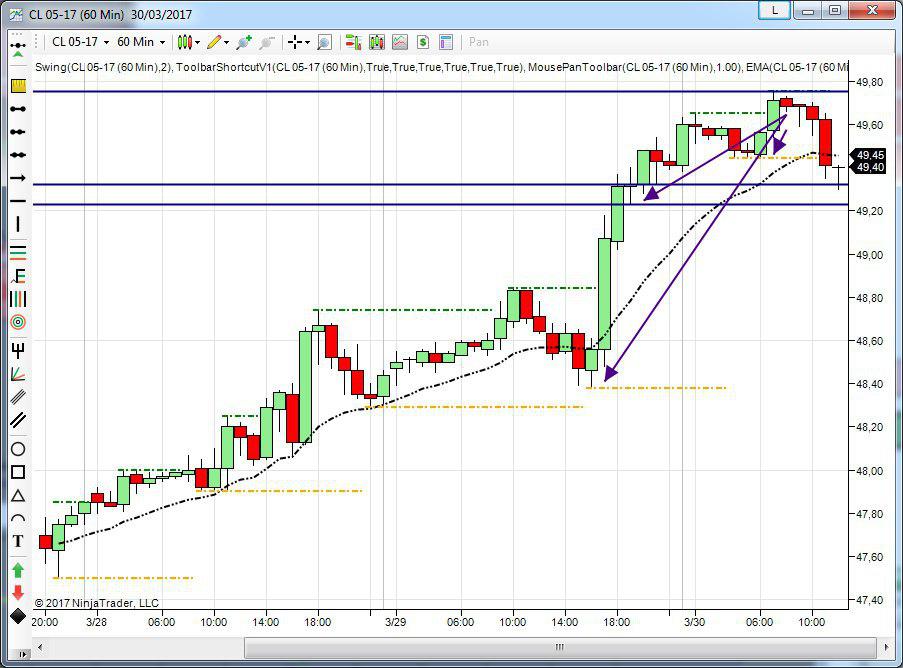Click the Pan toolbar button
Viewport: 903px width, 668px height.
(x=479, y=42)
